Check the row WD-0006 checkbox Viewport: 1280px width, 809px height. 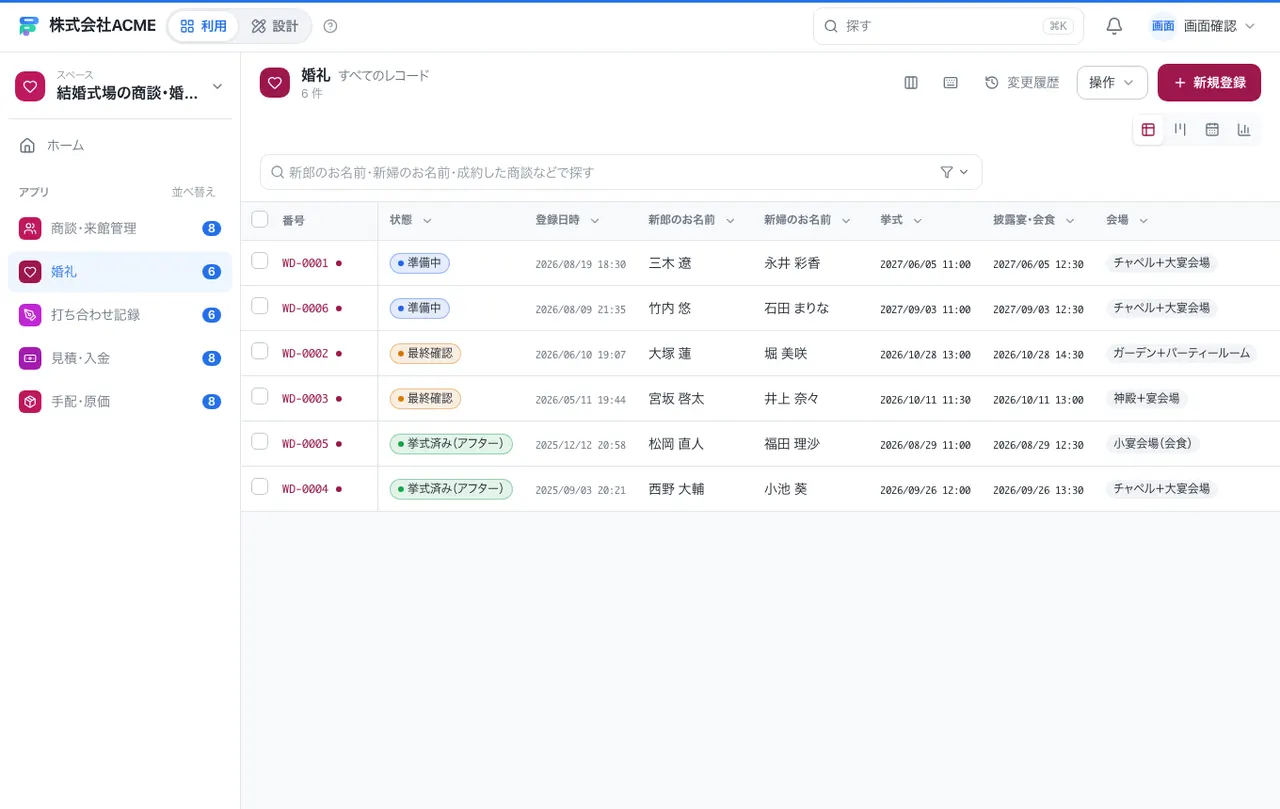coord(260,306)
